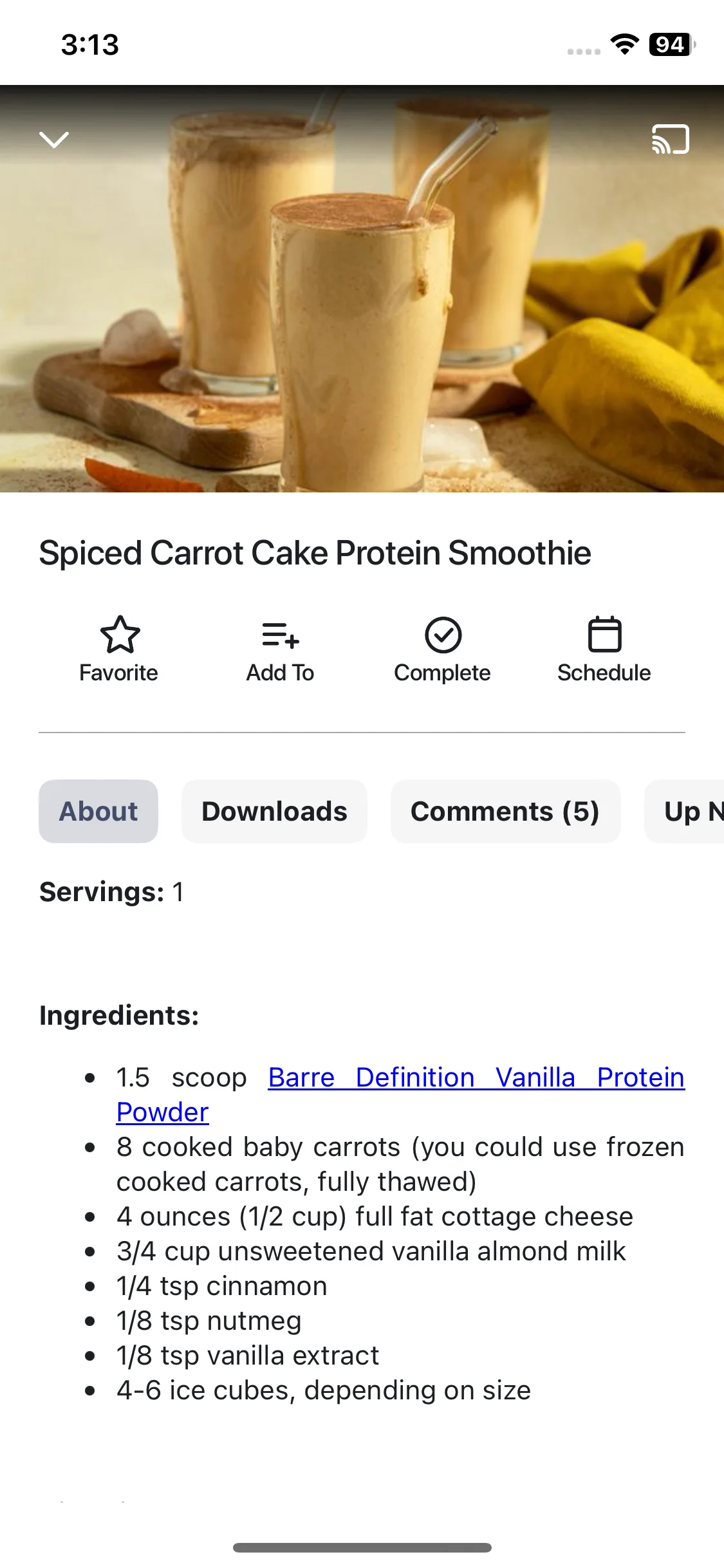Image resolution: width=724 pixels, height=1568 pixels.
Task: Tap the Wi-Fi status icon
Action: [624, 44]
